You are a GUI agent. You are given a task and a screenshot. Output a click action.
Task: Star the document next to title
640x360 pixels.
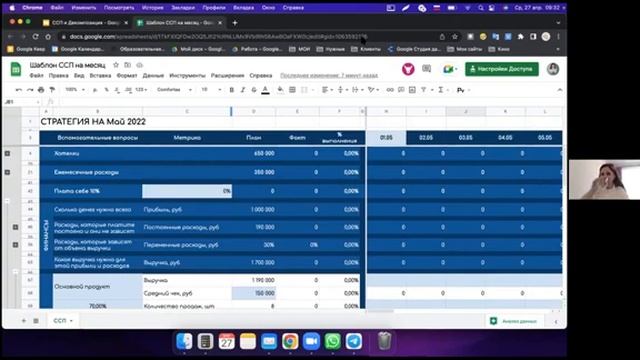click(116, 65)
